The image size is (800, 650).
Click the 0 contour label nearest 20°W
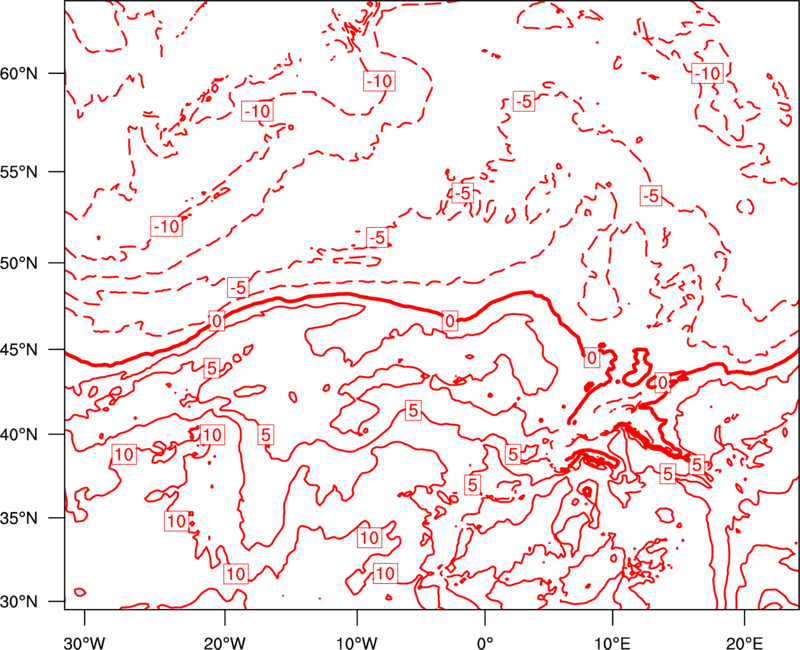tap(217, 321)
